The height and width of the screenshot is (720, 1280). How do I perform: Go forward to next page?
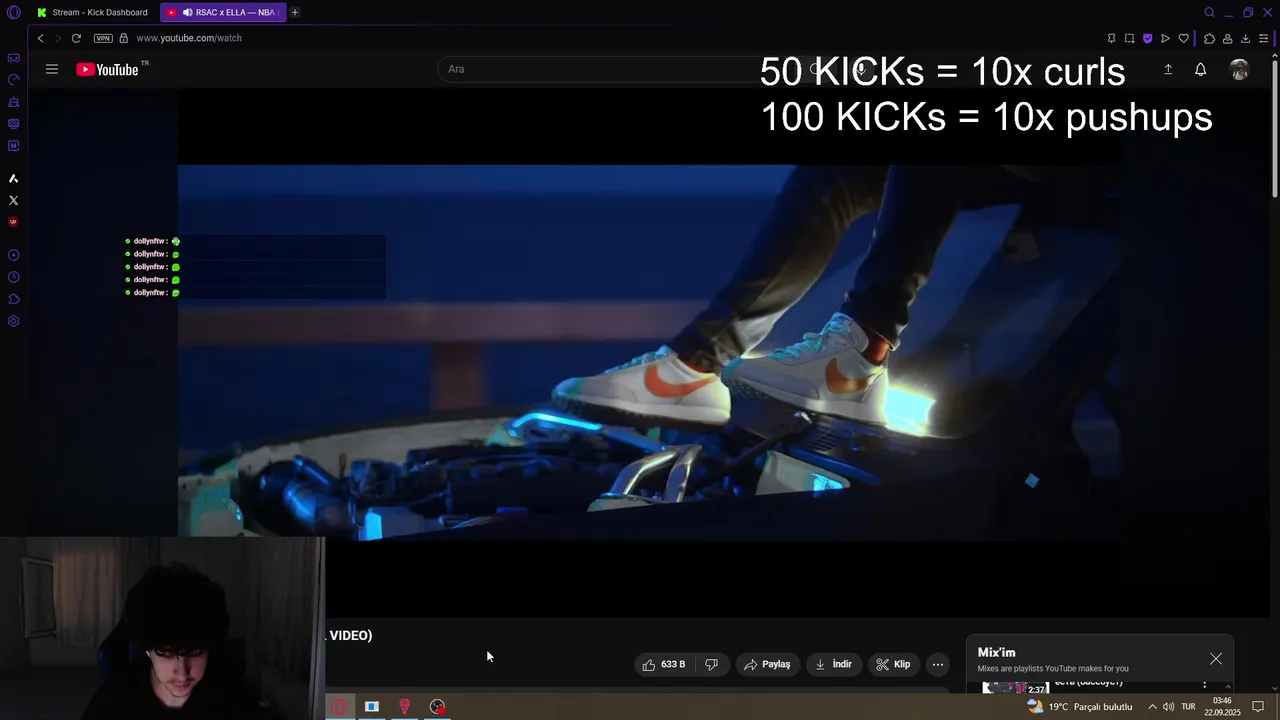tap(57, 38)
